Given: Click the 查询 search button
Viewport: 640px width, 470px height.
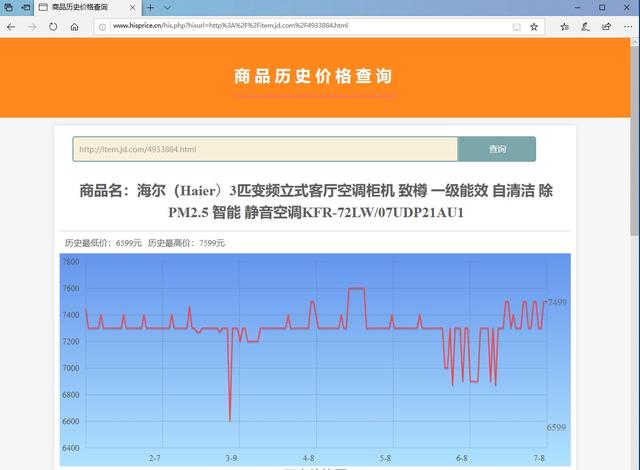Looking at the screenshot, I should pyautogui.click(x=497, y=149).
